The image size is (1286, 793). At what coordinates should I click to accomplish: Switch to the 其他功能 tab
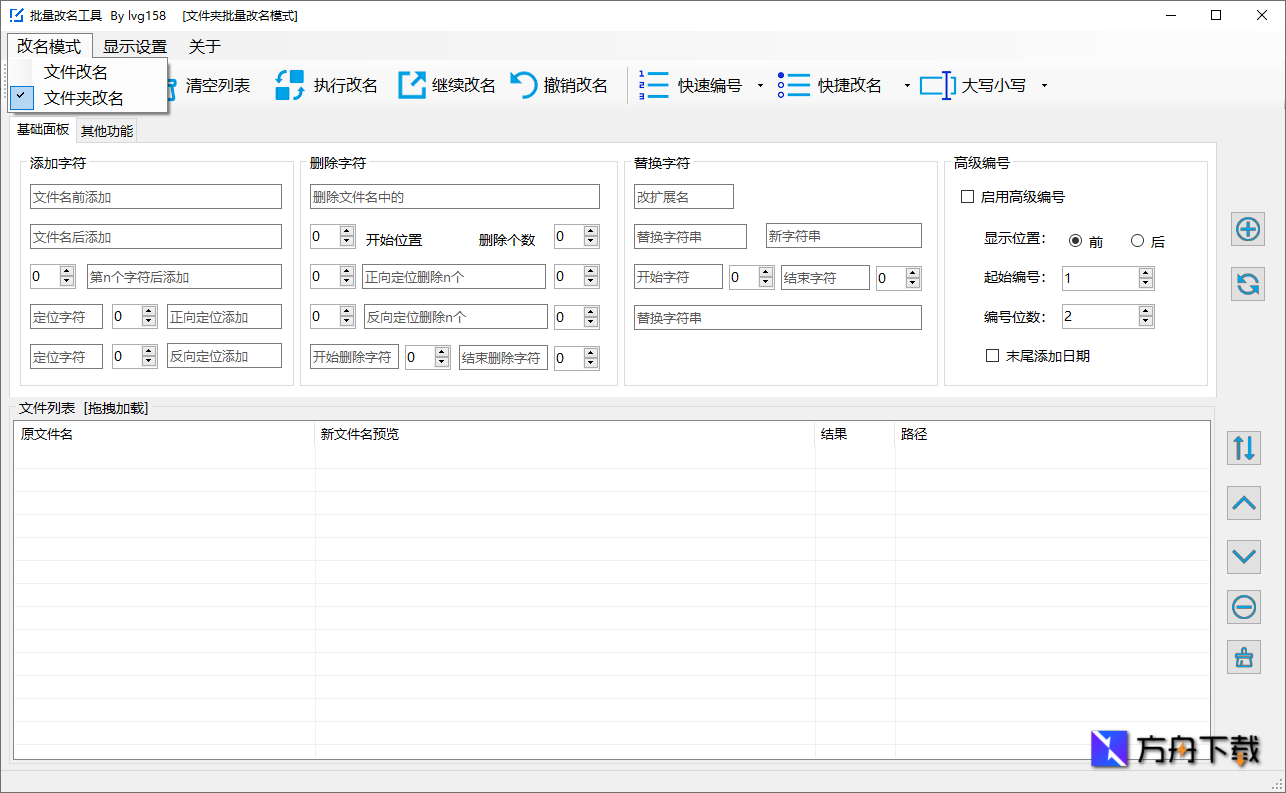pos(106,130)
